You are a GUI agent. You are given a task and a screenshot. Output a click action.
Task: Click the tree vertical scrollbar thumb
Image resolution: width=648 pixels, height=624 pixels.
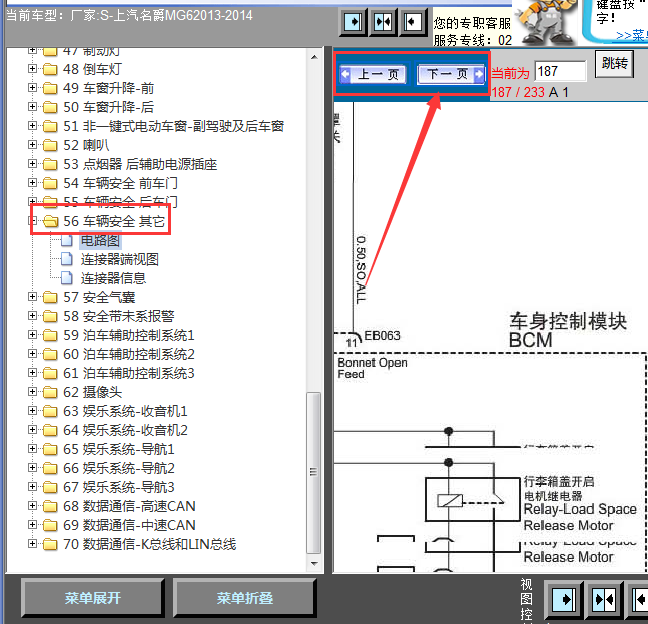coord(314,472)
